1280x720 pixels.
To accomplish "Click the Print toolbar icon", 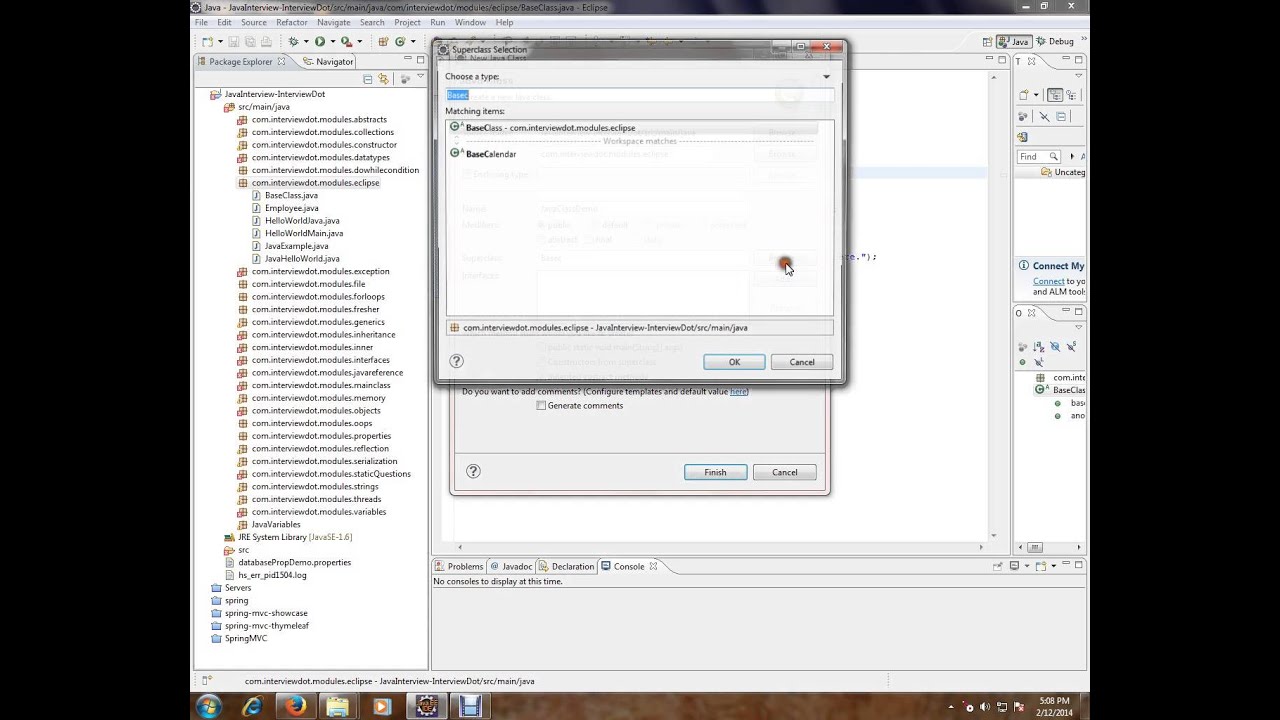I will [266, 42].
